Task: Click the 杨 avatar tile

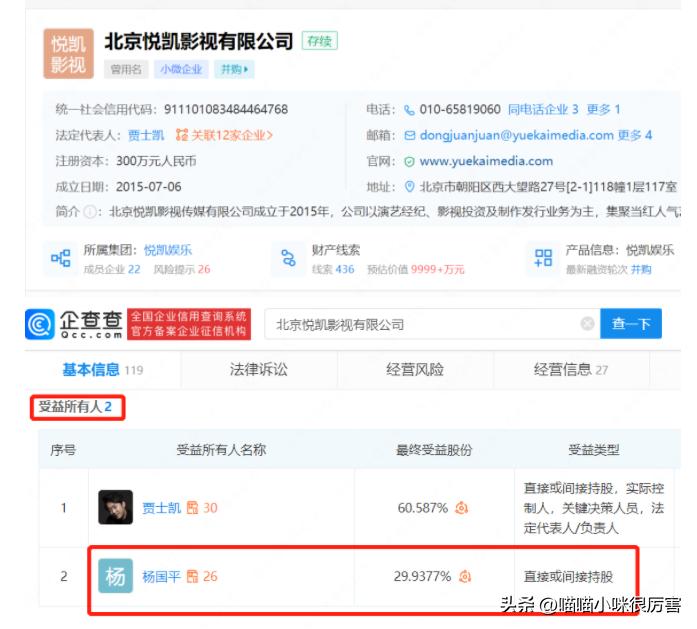Action: [115, 576]
